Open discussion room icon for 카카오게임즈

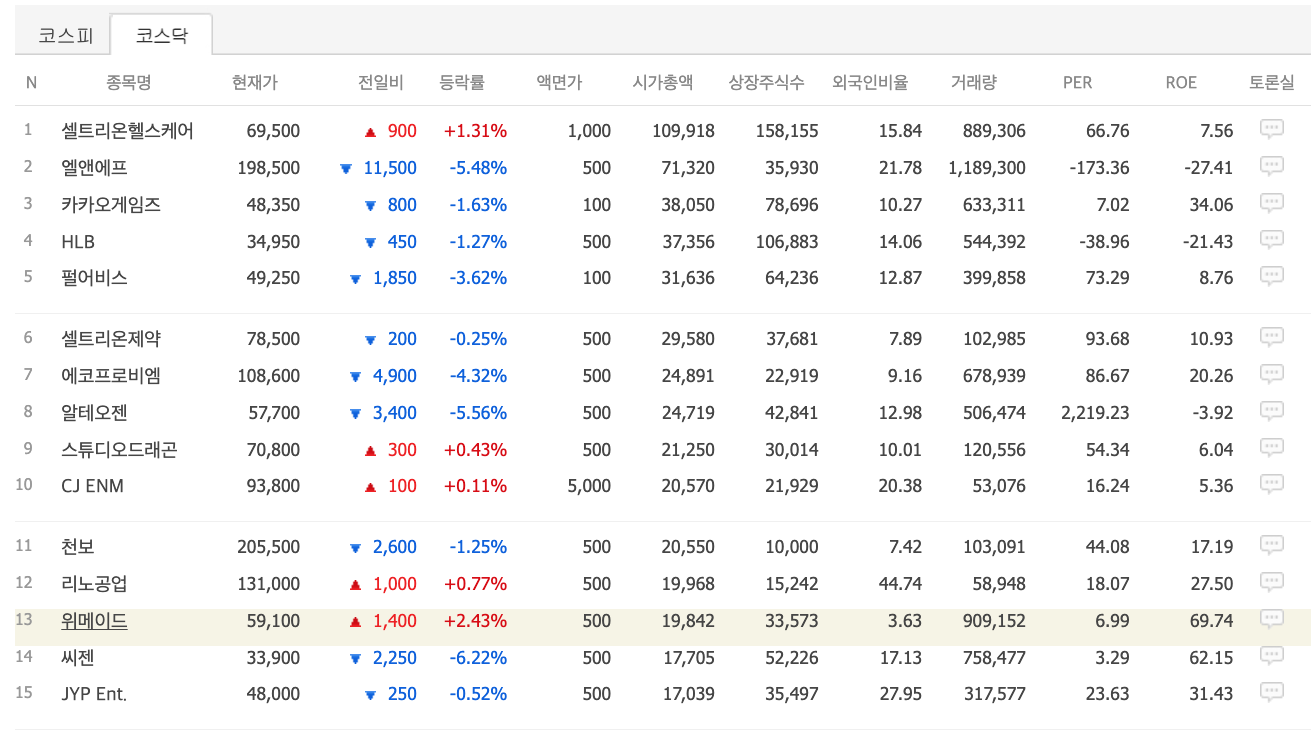(1271, 203)
